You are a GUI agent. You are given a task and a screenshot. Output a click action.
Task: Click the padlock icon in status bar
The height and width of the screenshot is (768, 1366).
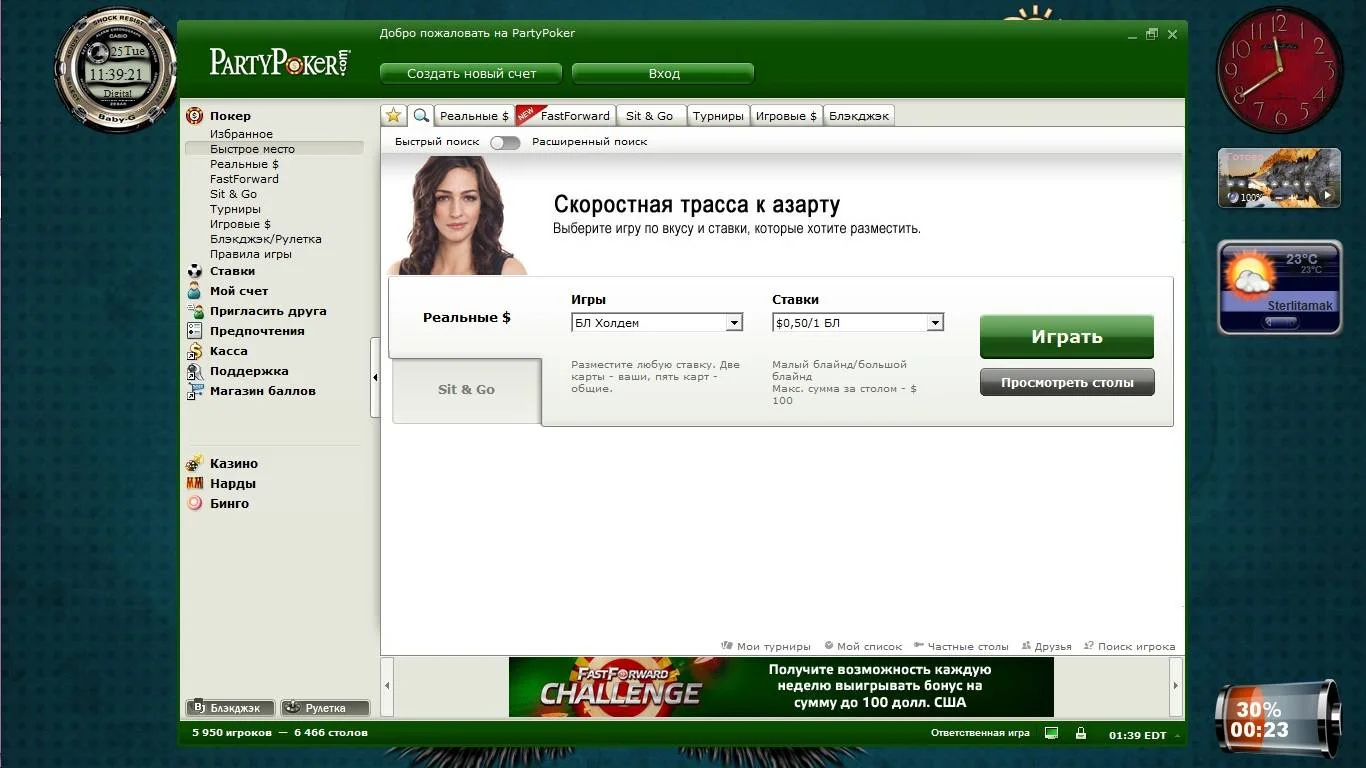[1080, 733]
